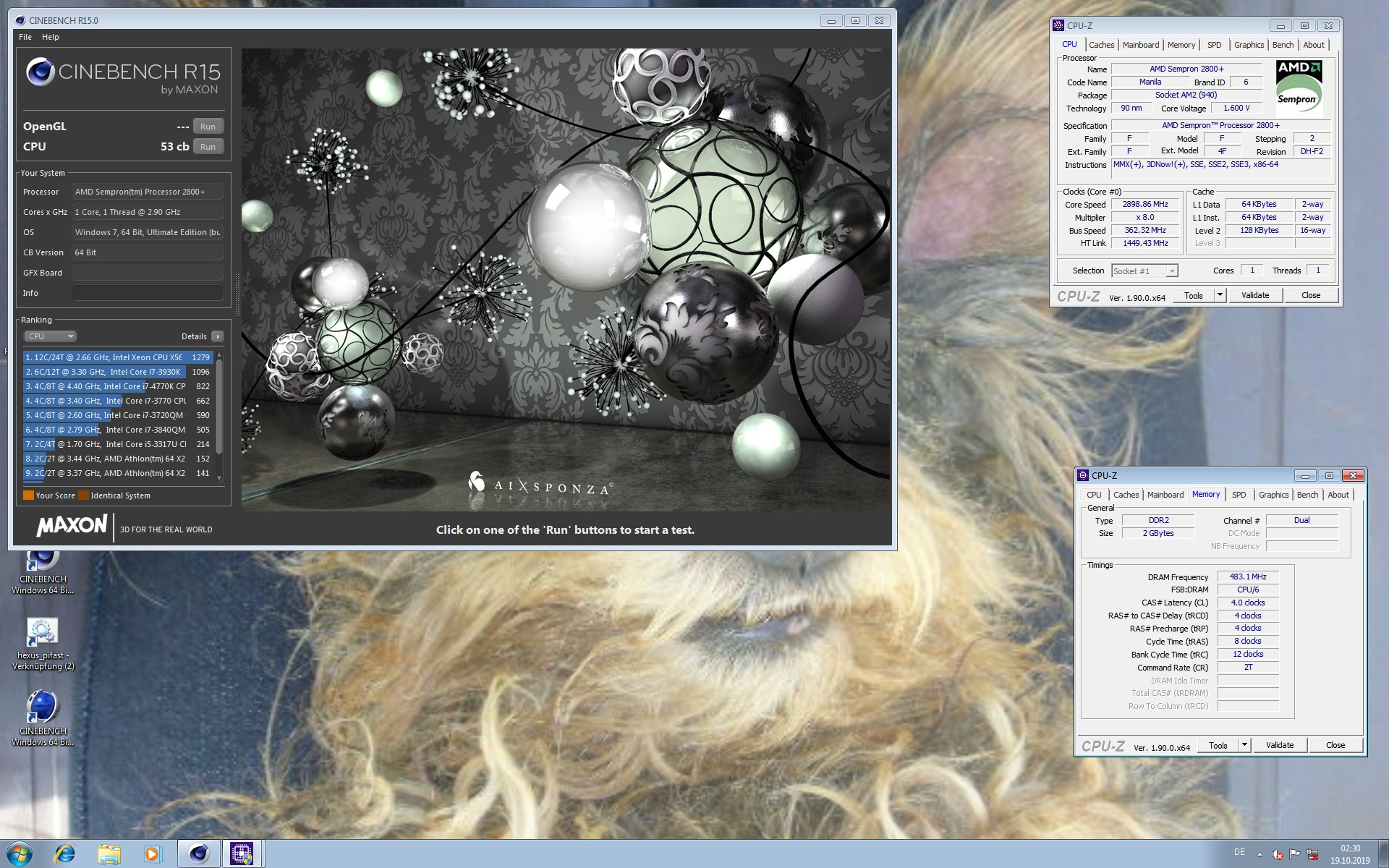Image resolution: width=1389 pixels, height=868 pixels.
Task: Switch to SPD tab in upper CPU-Z
Action: click(1215, 45)
